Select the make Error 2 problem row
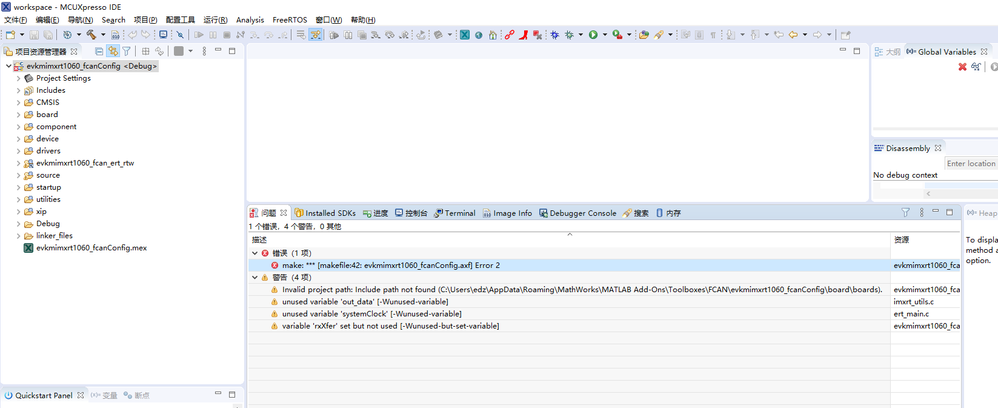 (604, 265)
